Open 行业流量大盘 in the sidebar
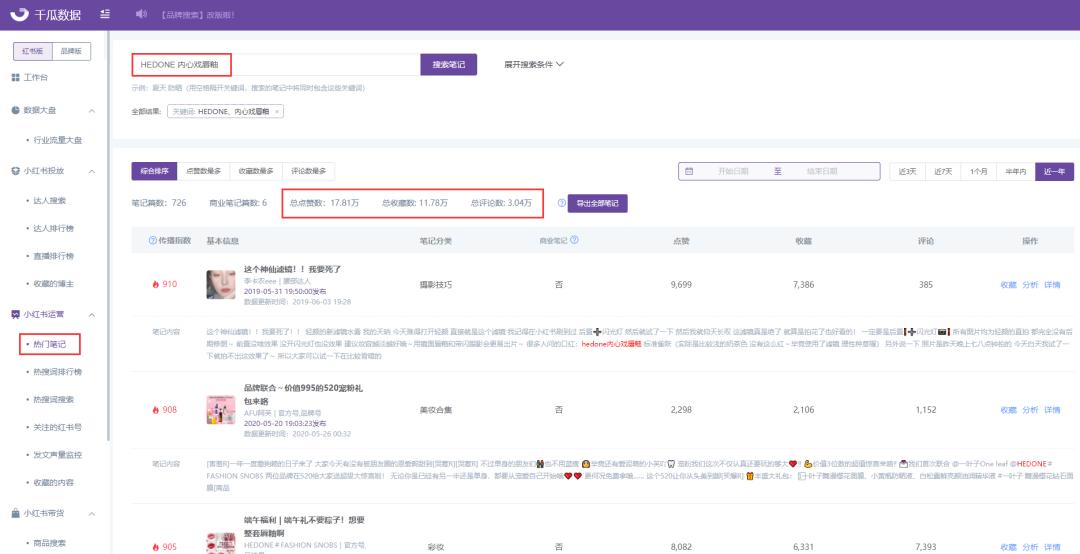Image resolution: width=1080 pixels, height=554 pixels. pyautogui.click(x=57, y=141)
